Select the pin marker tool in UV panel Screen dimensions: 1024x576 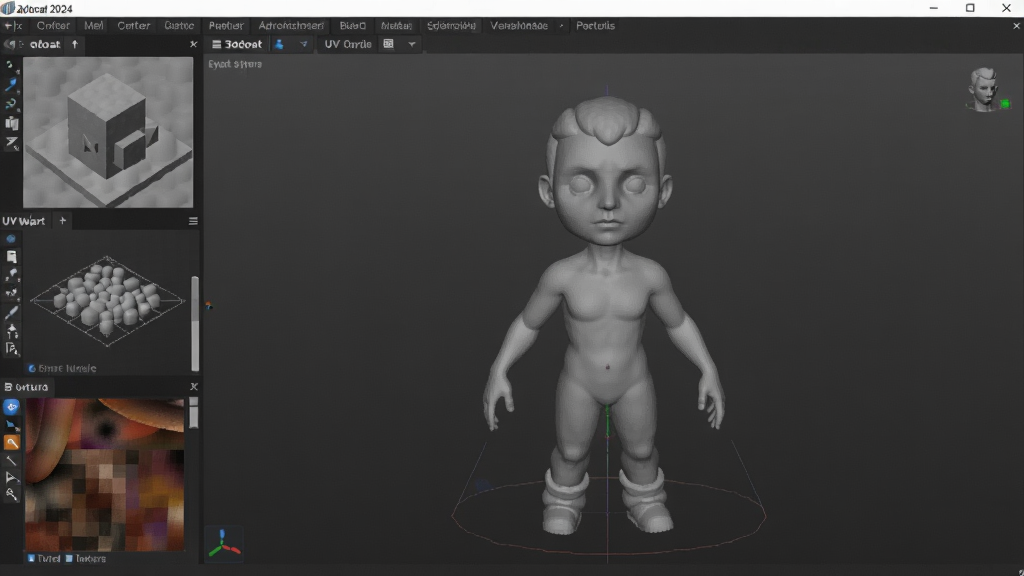click(x=12, y=330)
